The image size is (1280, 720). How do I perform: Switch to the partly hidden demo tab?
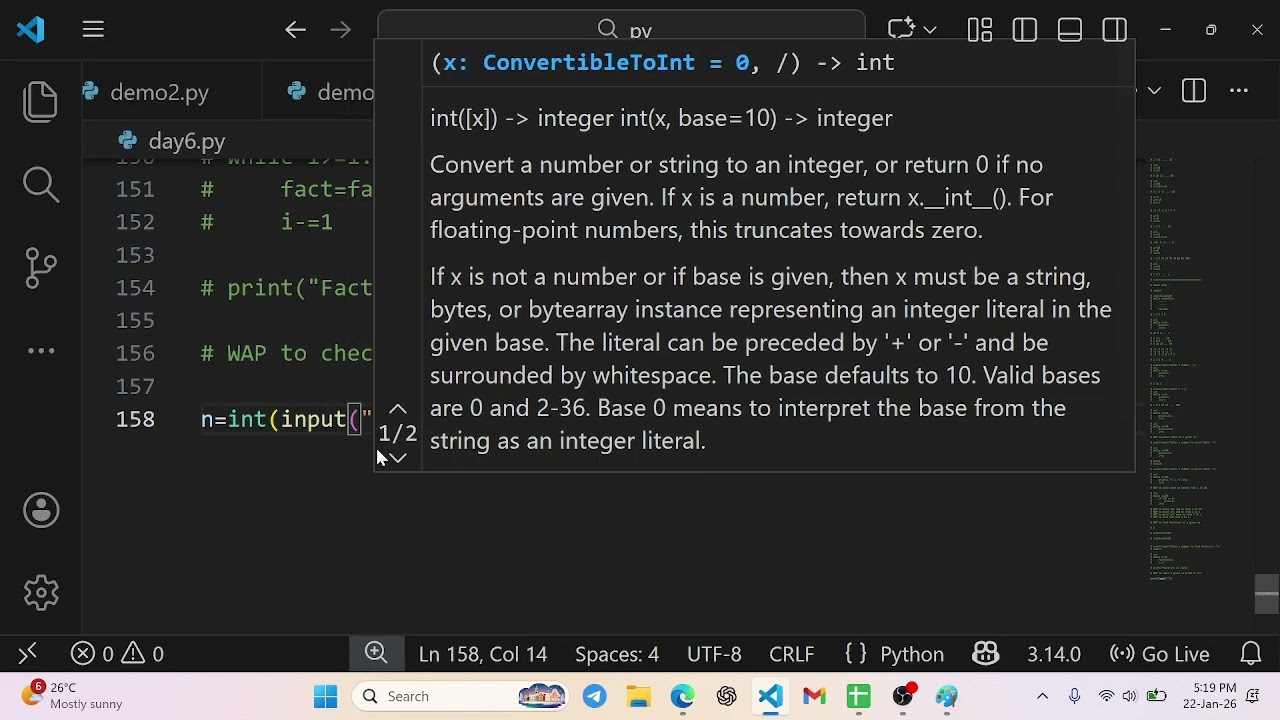pyautogui.click(x=330, y=92)
